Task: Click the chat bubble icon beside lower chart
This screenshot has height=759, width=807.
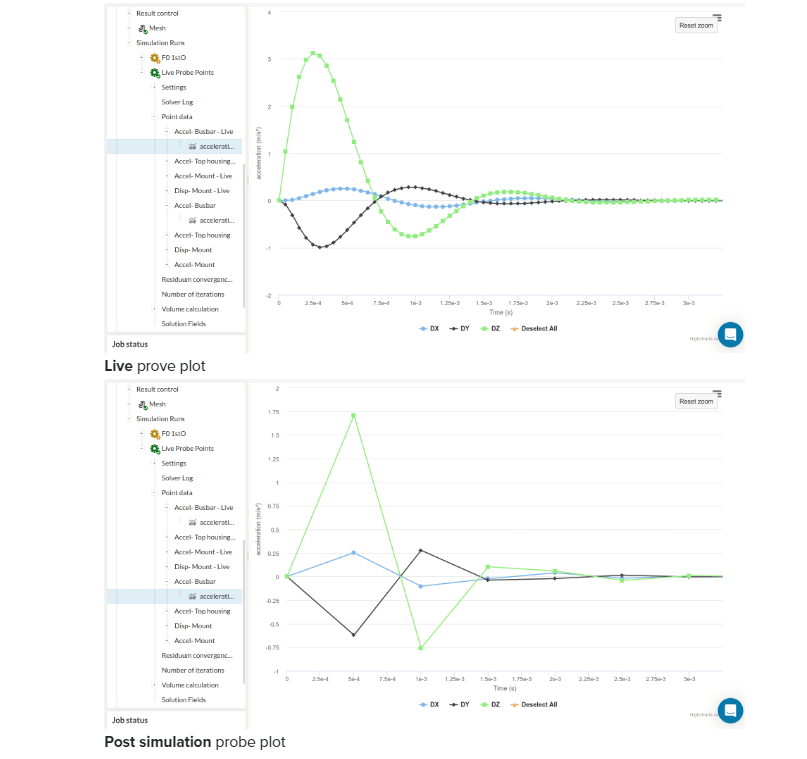Action: (x=730, y=711)
